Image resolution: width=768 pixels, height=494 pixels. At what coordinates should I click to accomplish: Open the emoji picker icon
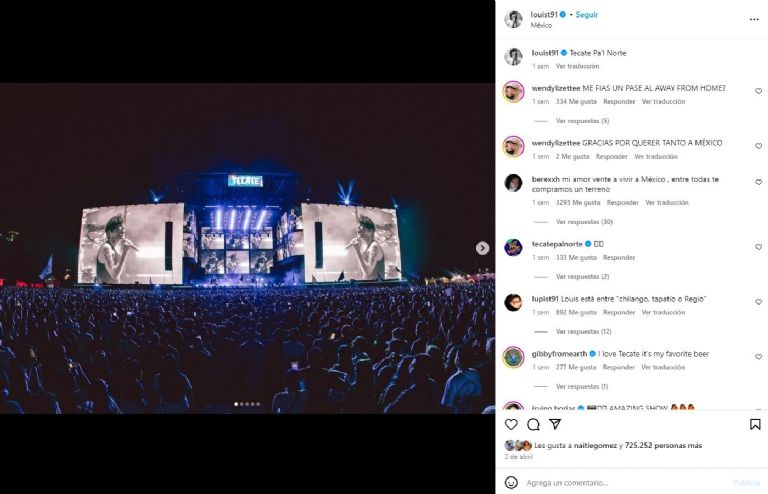coord(512,482)
